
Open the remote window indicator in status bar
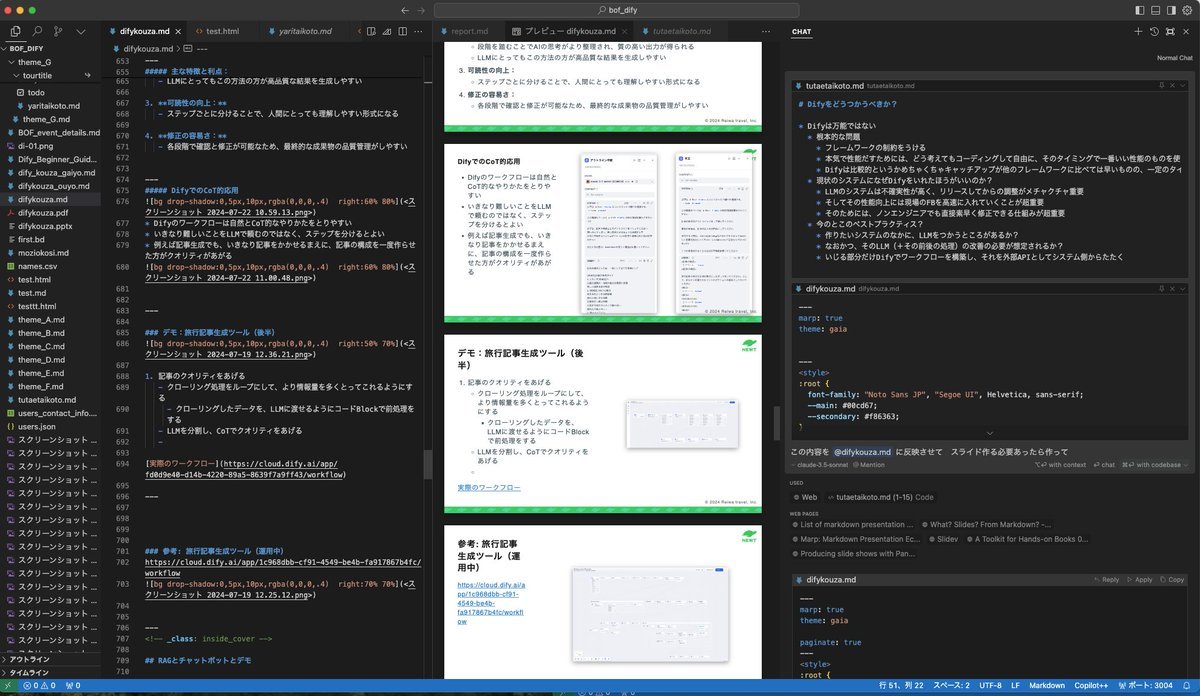pyautogui.click(x=10, y=686)
